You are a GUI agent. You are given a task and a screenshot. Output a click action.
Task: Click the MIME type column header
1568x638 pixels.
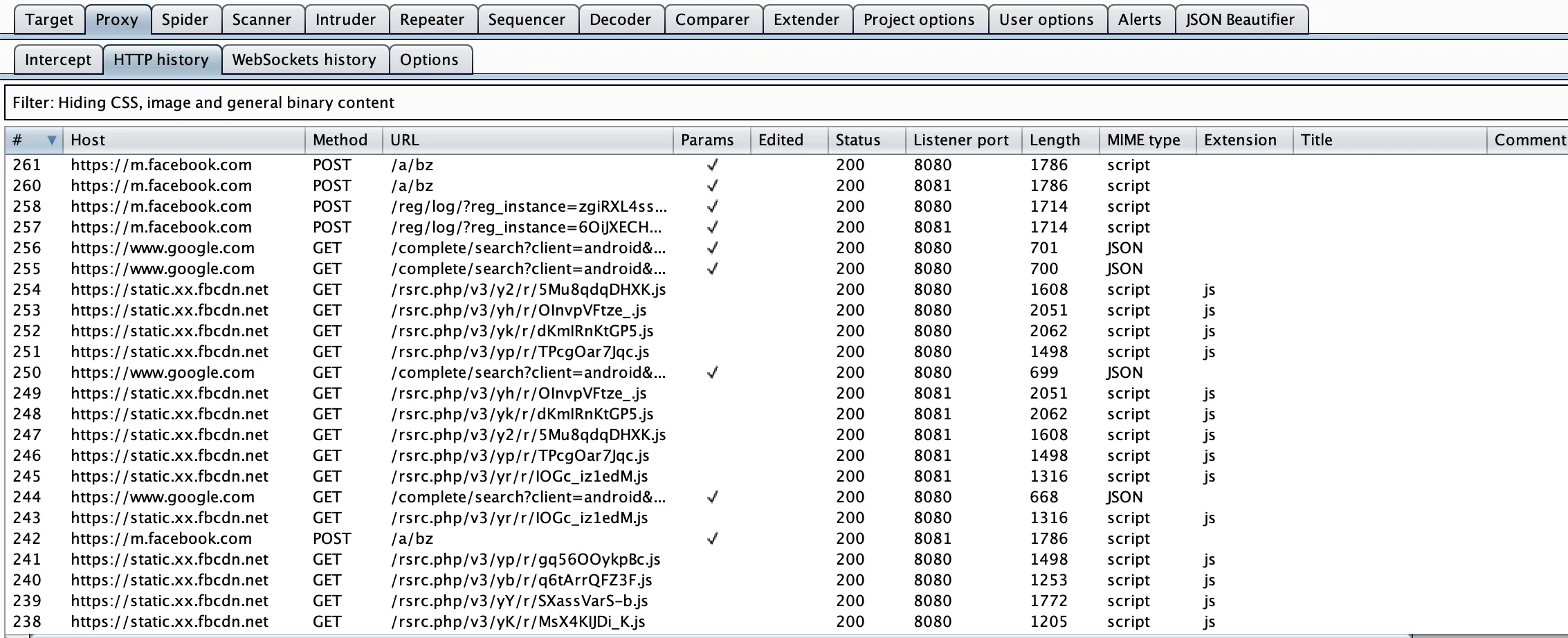pos(1145,139)
